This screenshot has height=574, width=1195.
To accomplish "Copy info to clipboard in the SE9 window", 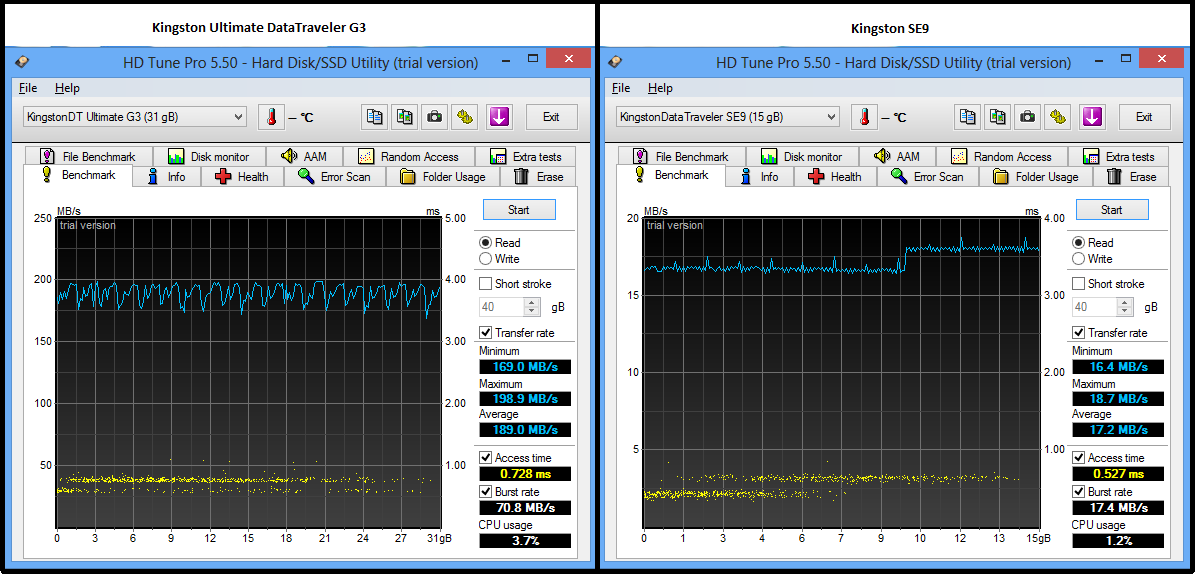I will [967, 117].
